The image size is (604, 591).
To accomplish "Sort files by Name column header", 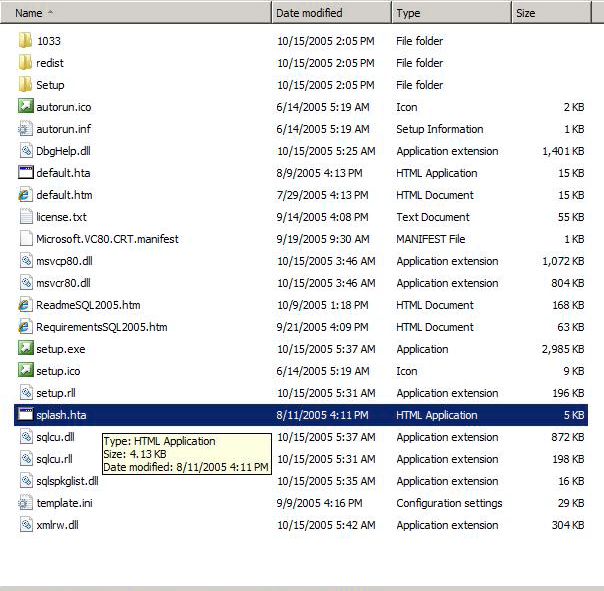I will coord(29,13).
